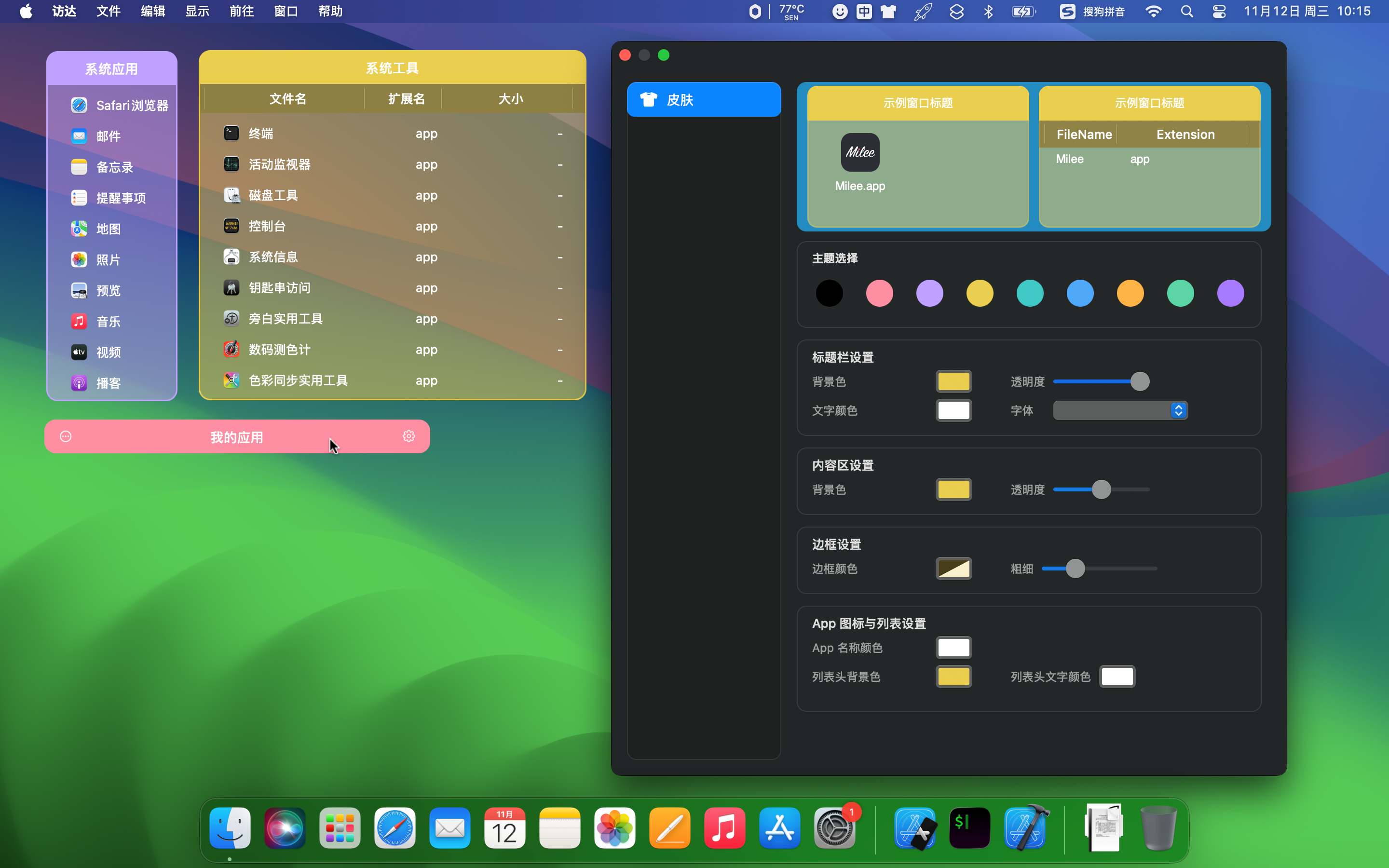Open the Trash from the Dock
The image size is (1389, 868).
point(1158,828)
